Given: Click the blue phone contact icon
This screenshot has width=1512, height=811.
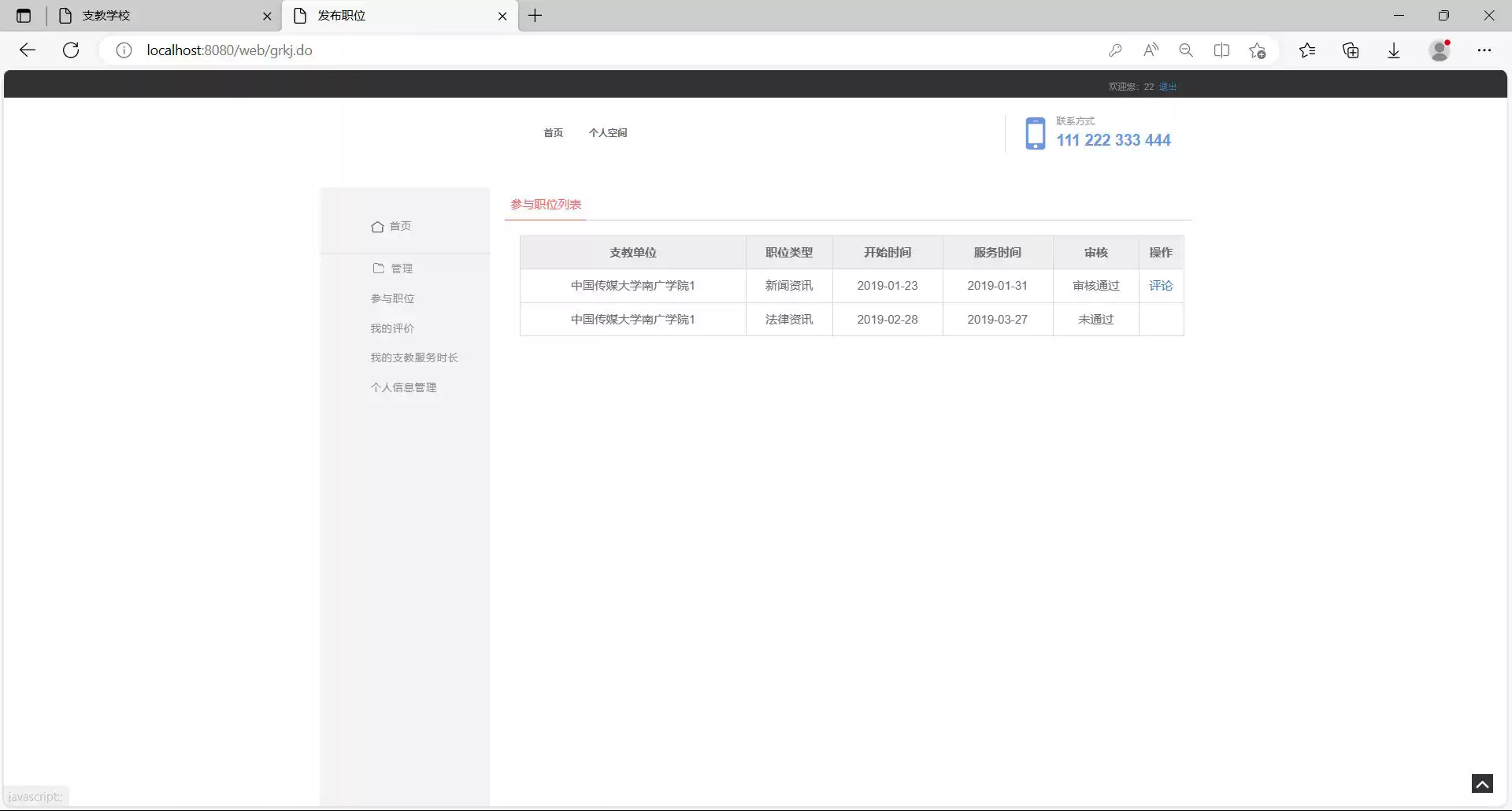Looking at the screenshot, I should click(1035, 133).
